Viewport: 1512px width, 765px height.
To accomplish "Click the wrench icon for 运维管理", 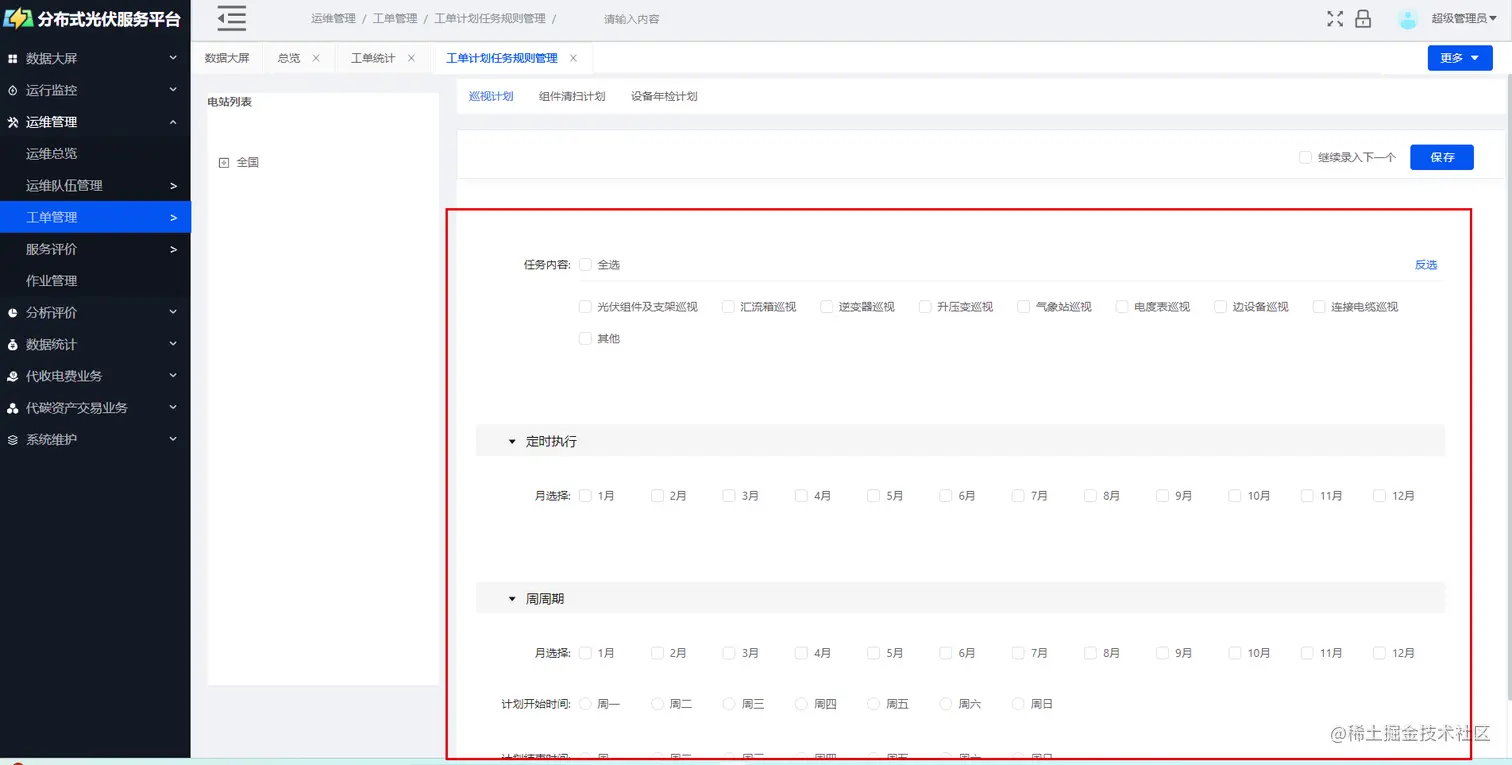I will point(14,121).
